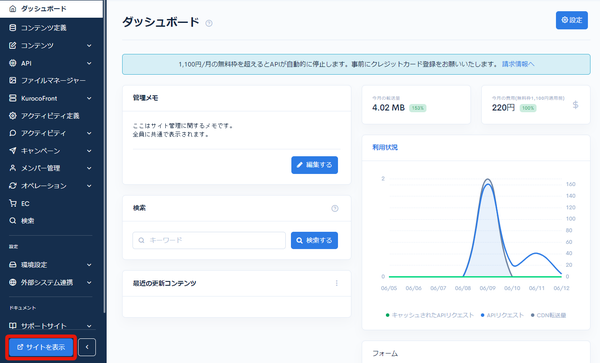Click the 06/09 chart date label
This screenshot has height=363, width=600.
488,288
